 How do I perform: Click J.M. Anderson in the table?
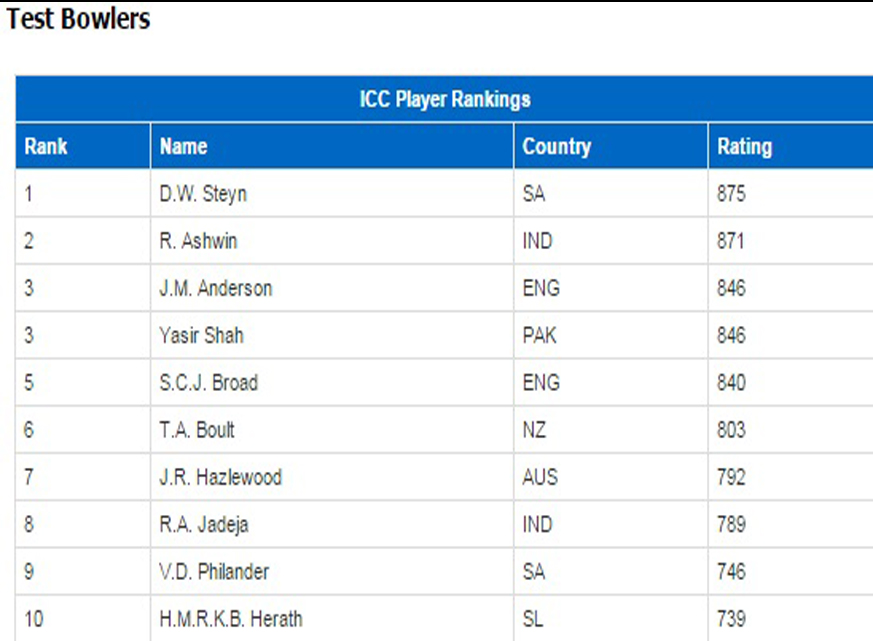(x=215, y=288)
